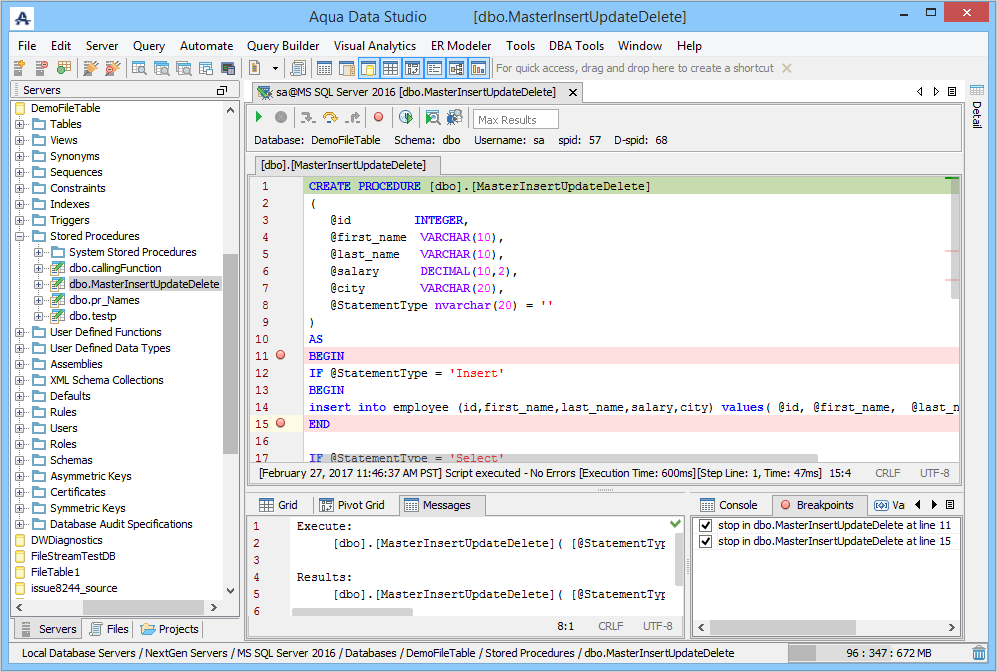Click the Max Results input field
The image size is (997, 672).
point(515,119)
